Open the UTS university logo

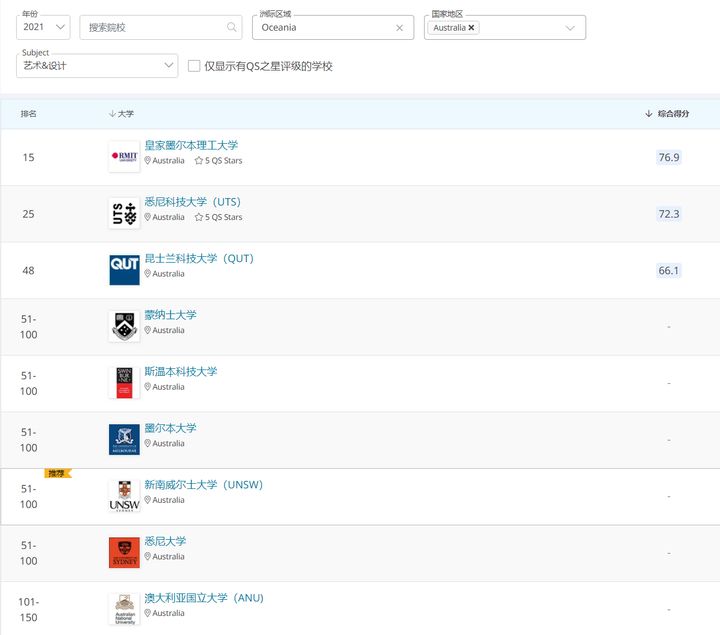[x=124, y=214]
